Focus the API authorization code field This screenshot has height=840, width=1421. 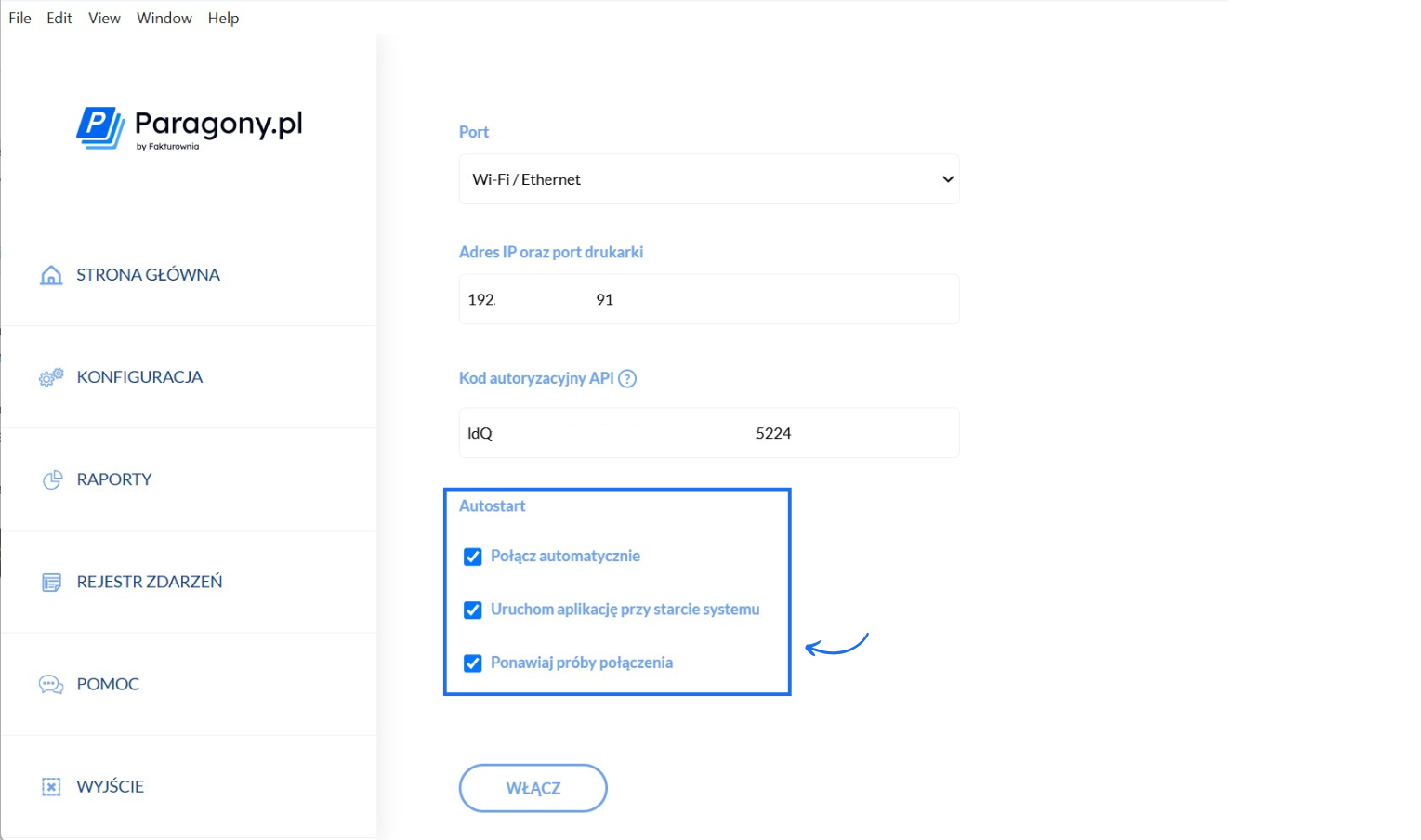(709, 433)
